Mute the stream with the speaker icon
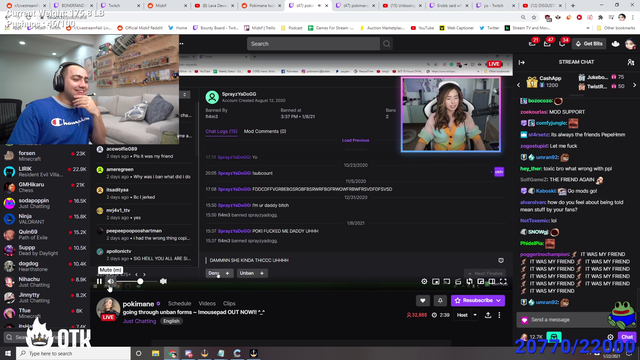The image size is (640, 360). [x=111, y=281]
